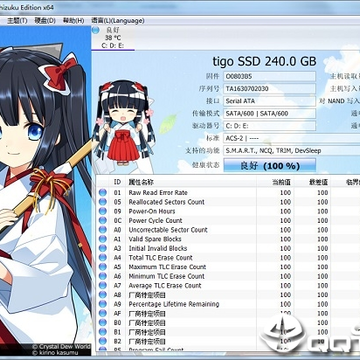Select the Power-On Hours attribute name
The image size is (360, 360).
point(152,211)
